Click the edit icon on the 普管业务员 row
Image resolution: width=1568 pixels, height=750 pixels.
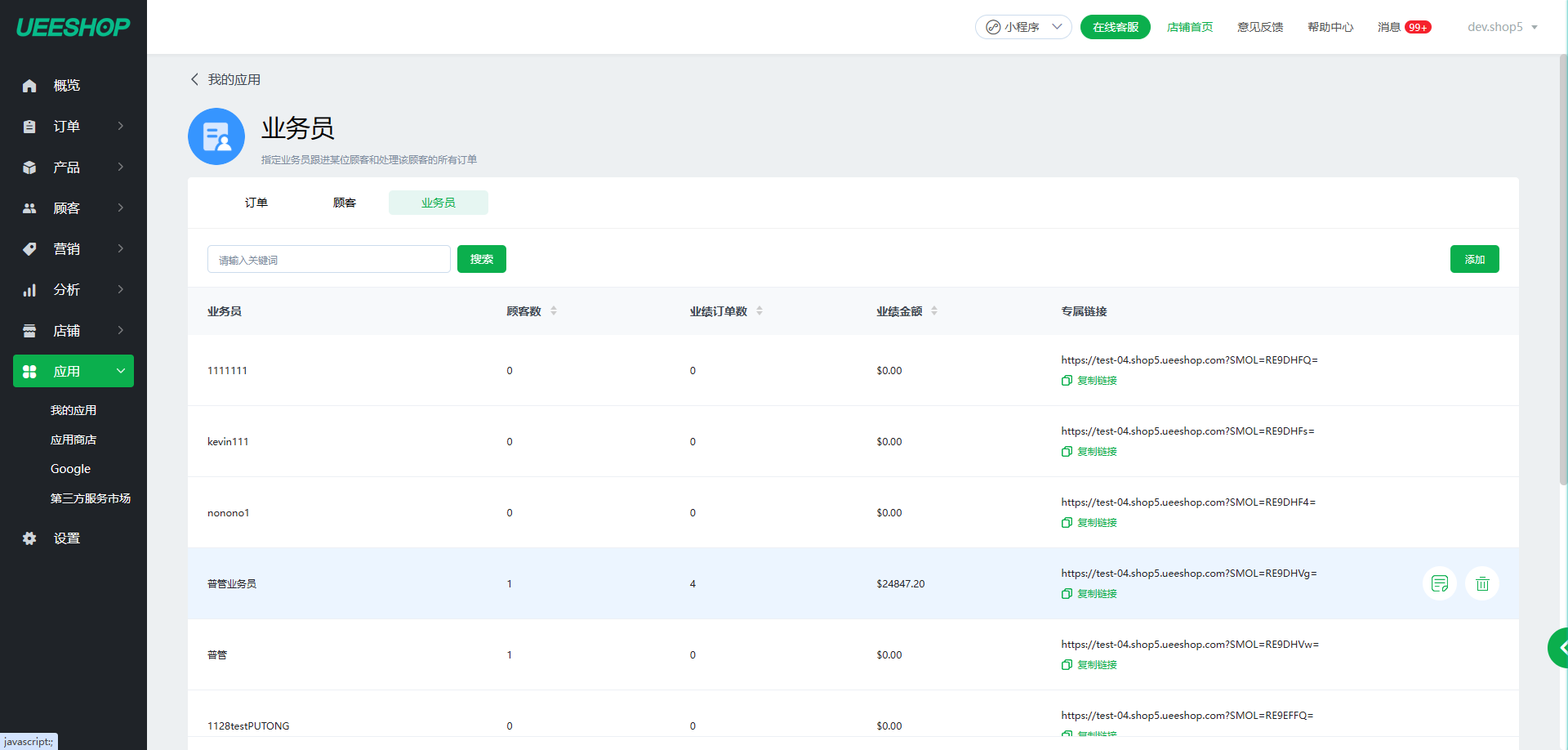click(x=1439, y=583)
